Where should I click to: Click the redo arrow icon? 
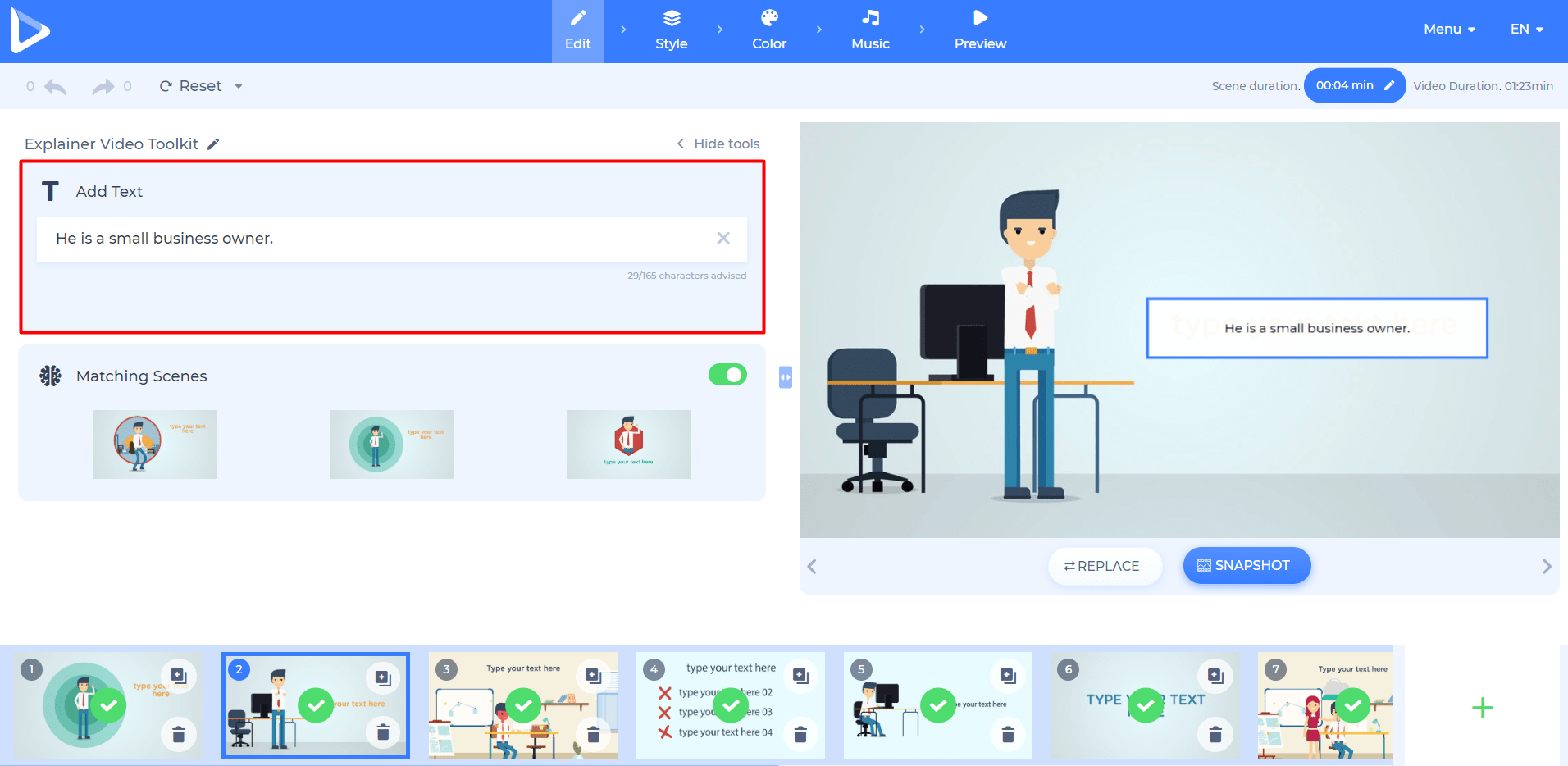103,85
